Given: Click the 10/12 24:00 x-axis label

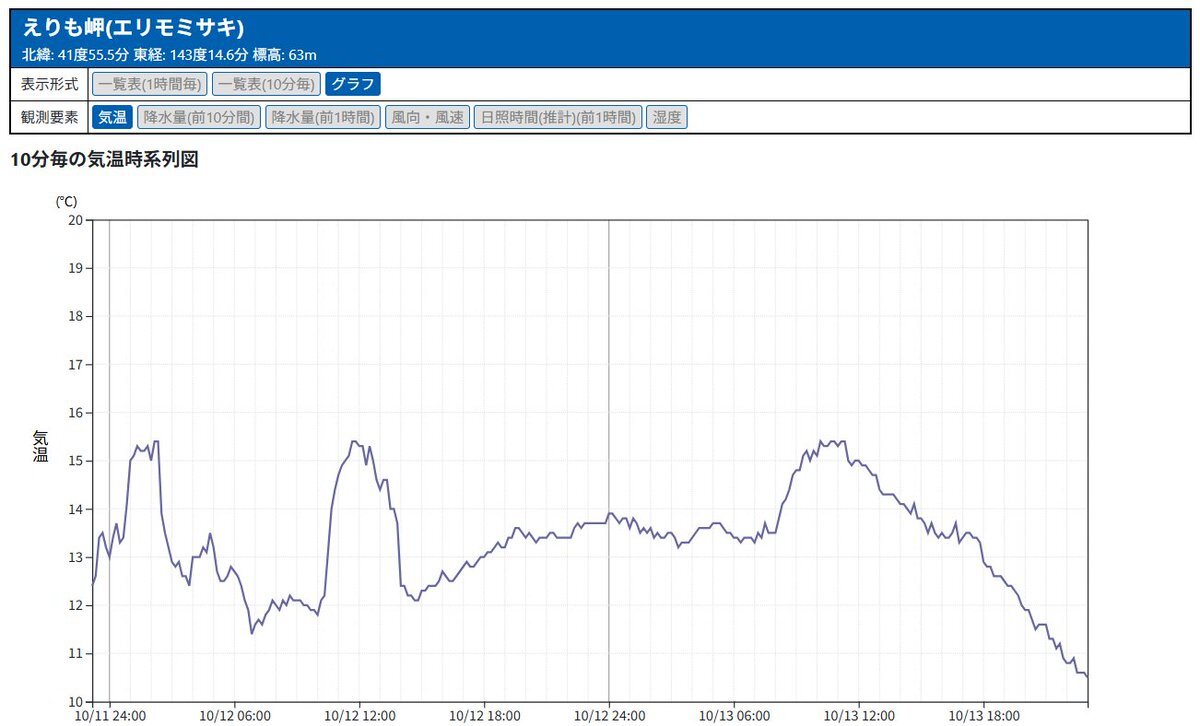Looking at the screenshot, I should [x=609, y=715].
